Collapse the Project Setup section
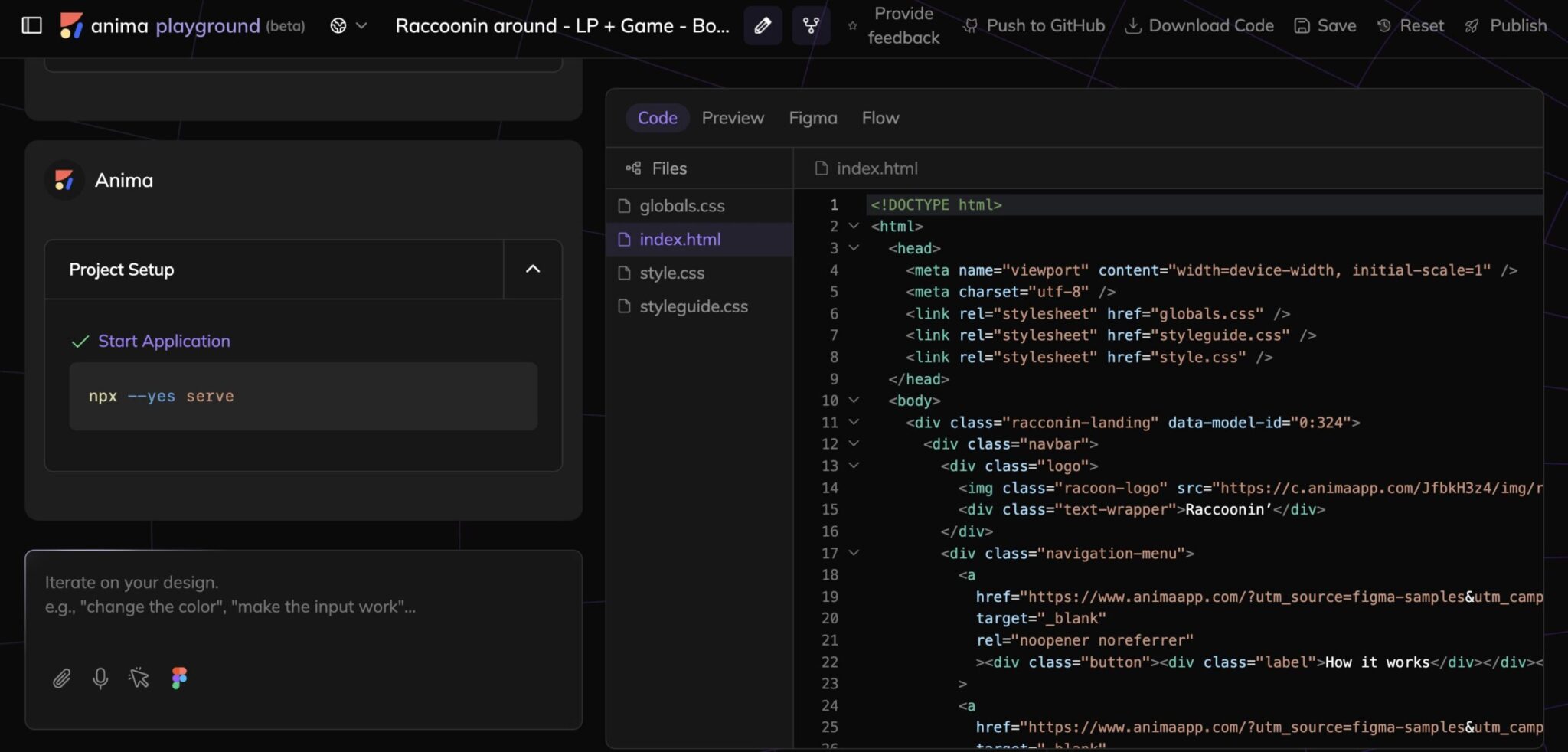This screenshot has width=1568, height=752. [532, 270]
